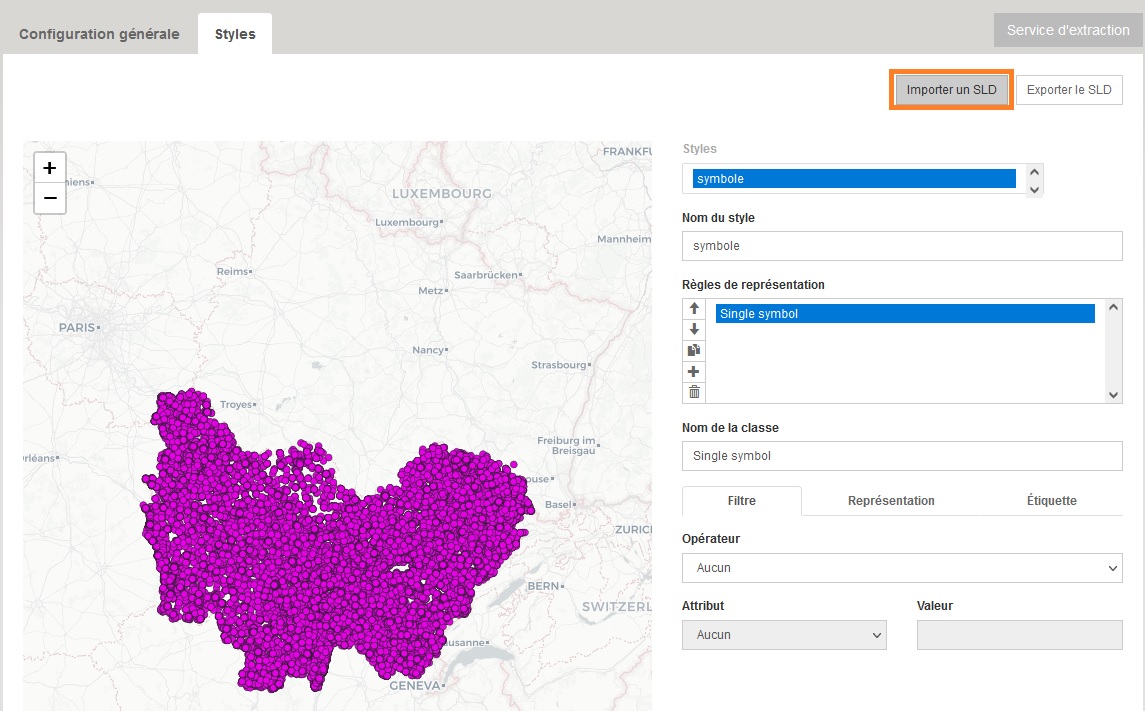Edit the Nom du style field

[902, 246]
